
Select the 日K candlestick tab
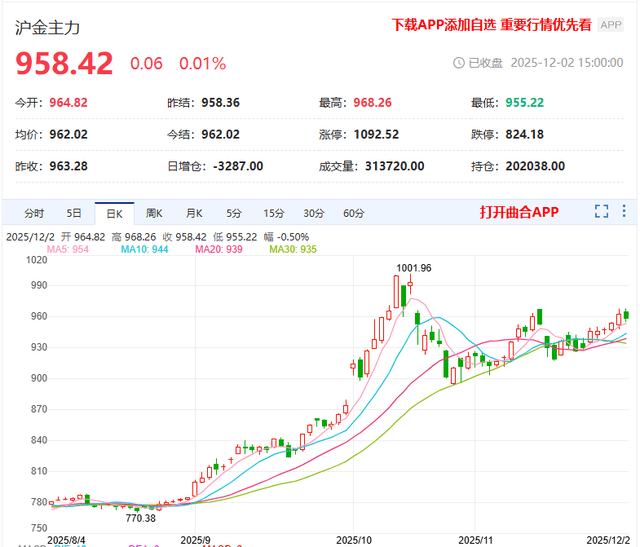click(x=113, y=213)
